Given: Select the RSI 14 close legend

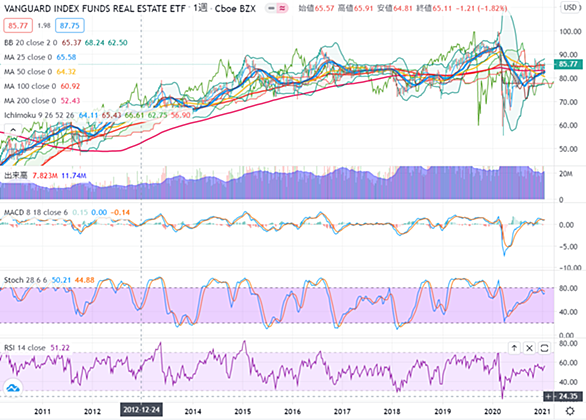Looking at the screenshot, I should coord(25,348).
